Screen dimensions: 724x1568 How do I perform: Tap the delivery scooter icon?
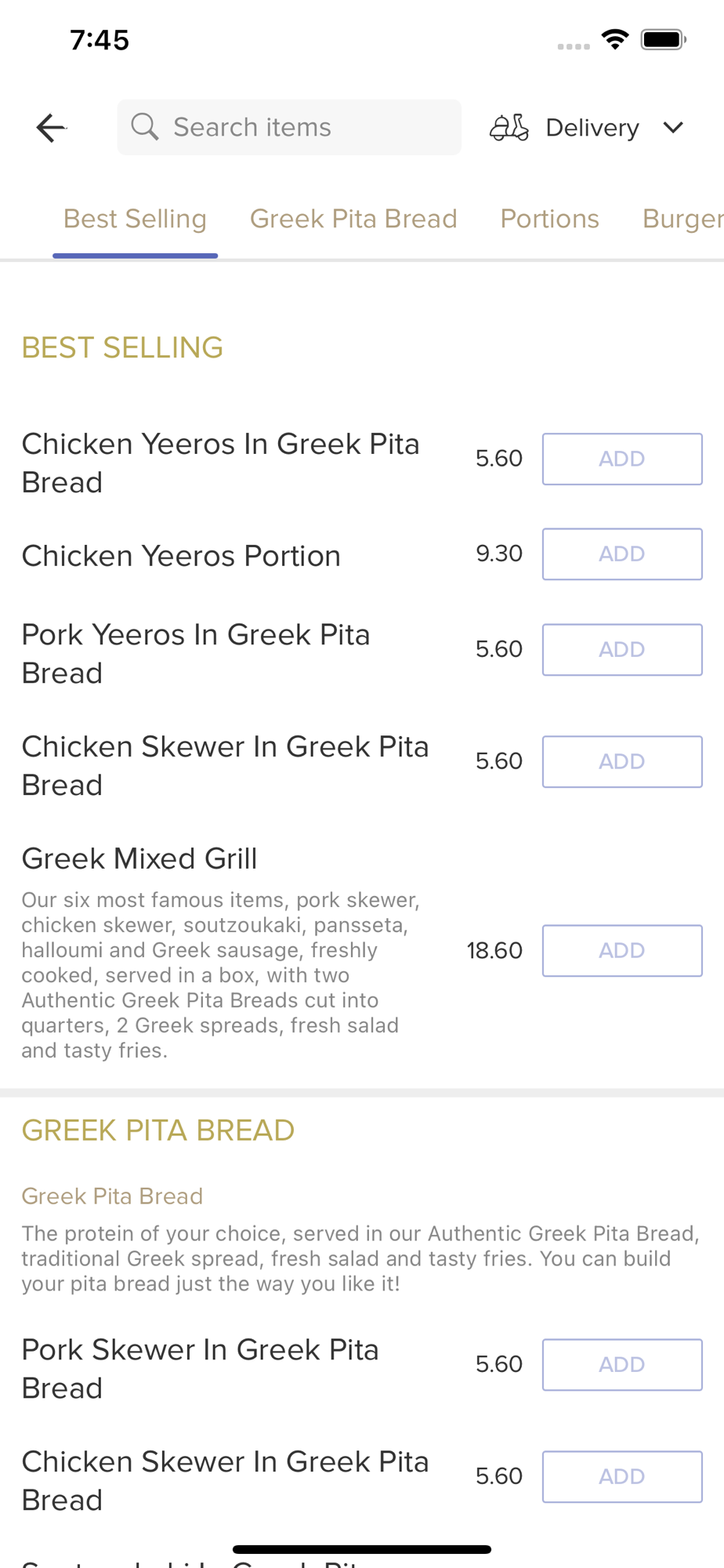(509, 127)
